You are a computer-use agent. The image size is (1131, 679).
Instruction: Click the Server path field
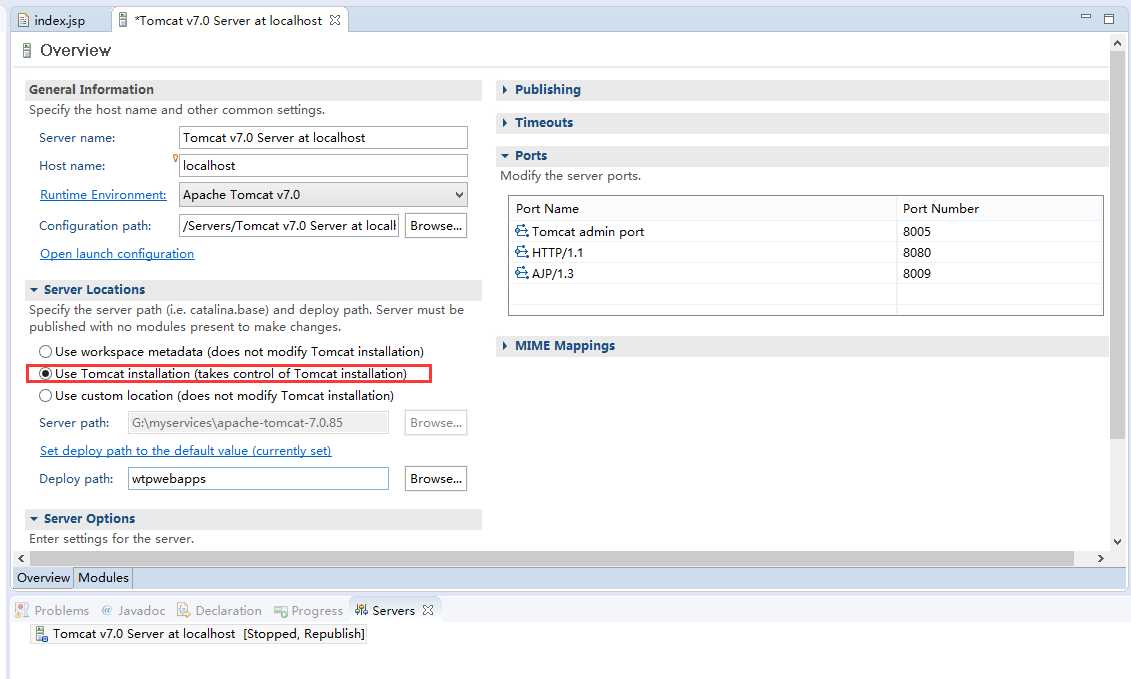258,423
